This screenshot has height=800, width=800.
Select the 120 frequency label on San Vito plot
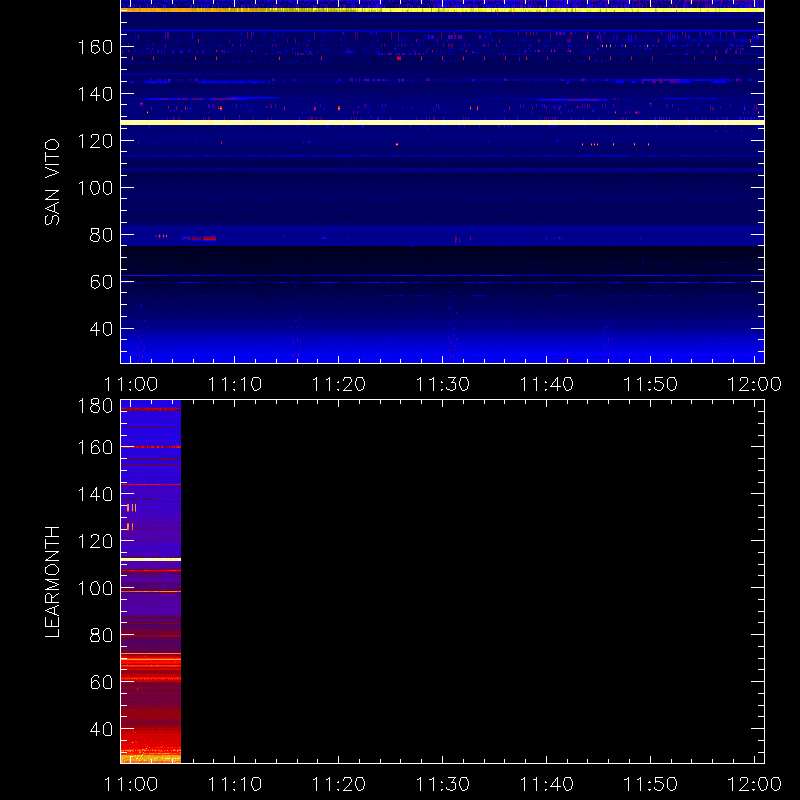(x=95, y=141)
